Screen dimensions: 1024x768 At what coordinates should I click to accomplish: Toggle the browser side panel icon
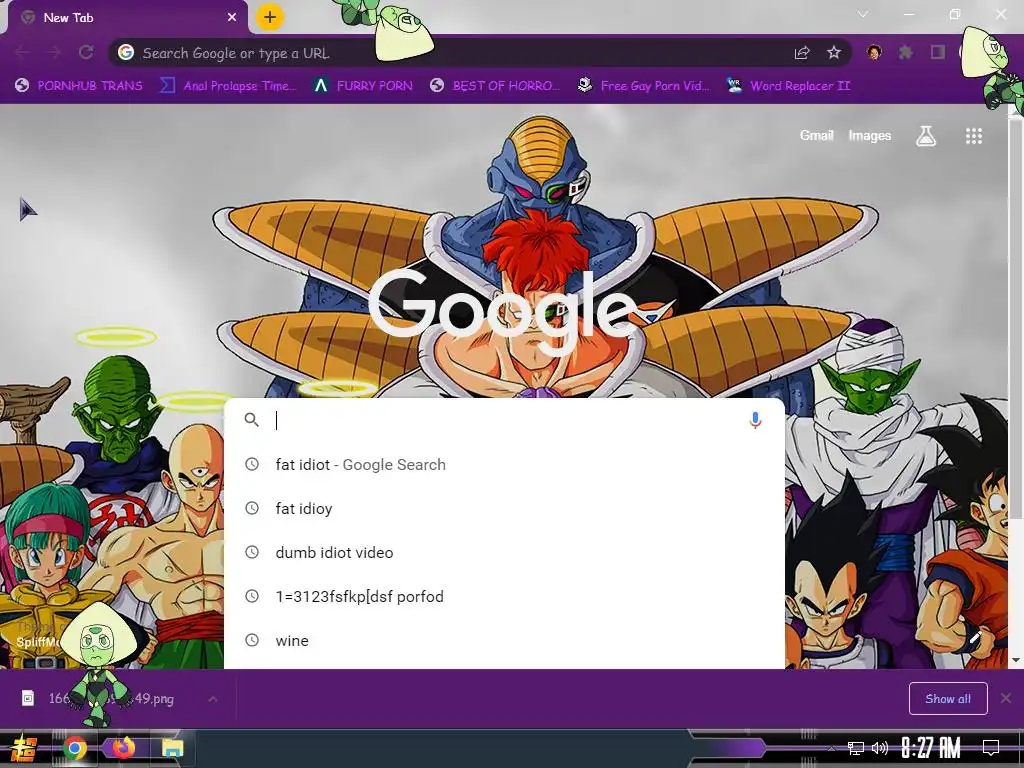(938, 52)
